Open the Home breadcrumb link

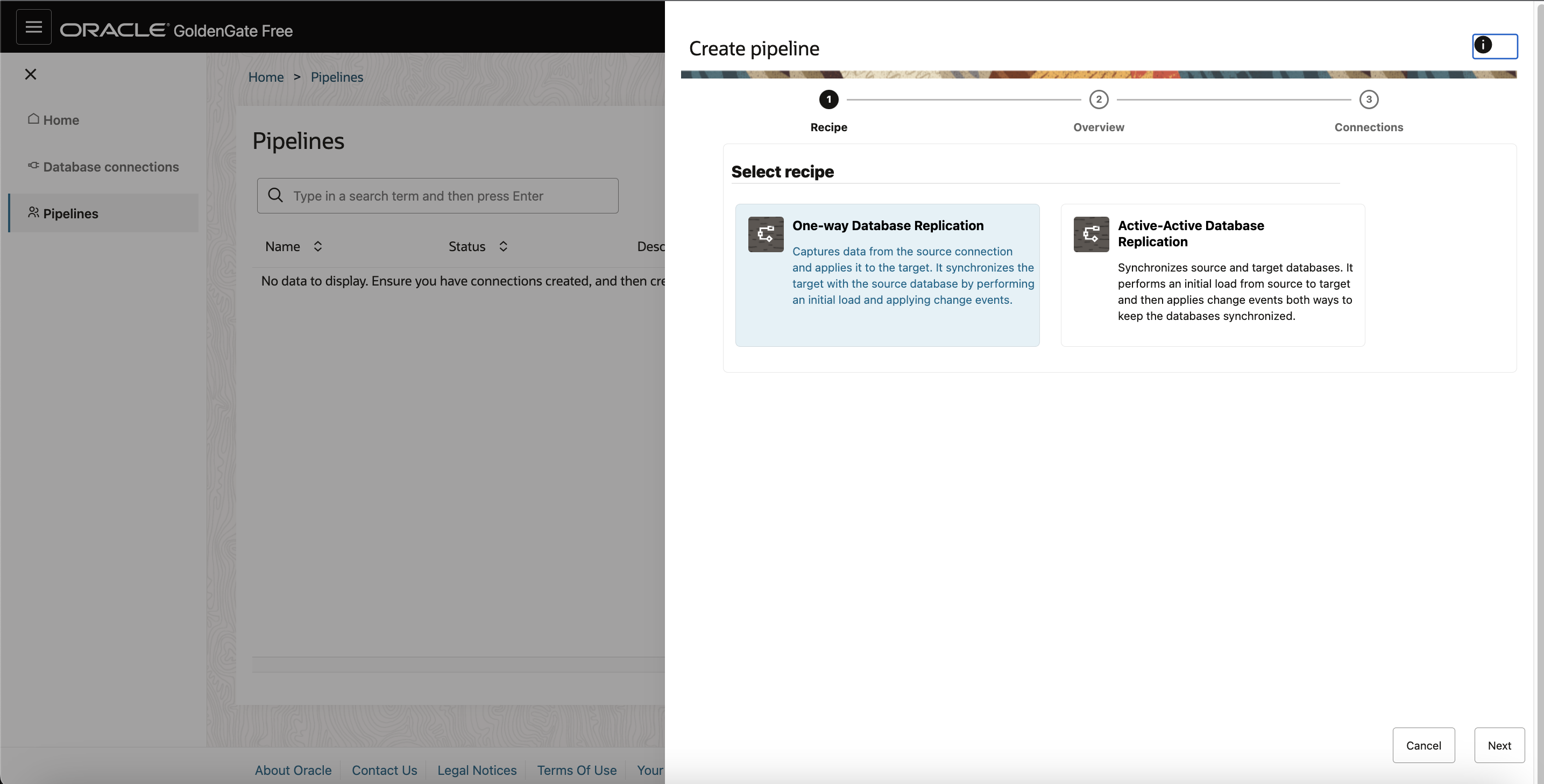[x=266, y=77]
